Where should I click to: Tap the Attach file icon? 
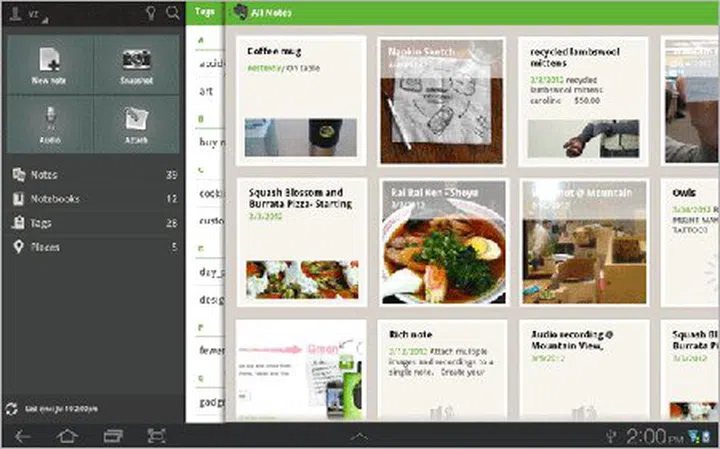click(x=136, y=125)
